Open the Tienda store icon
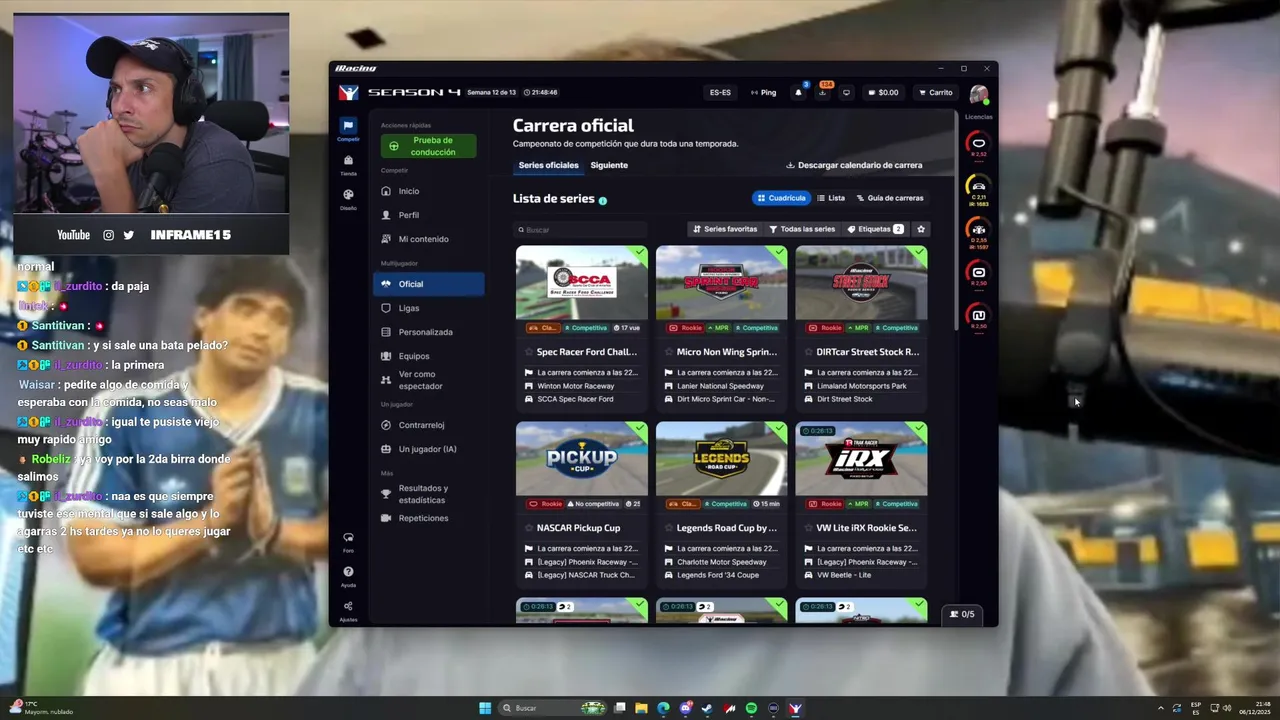Viewport: 1280px width, 720px height. pyautogui.click(x=348, y=160)
